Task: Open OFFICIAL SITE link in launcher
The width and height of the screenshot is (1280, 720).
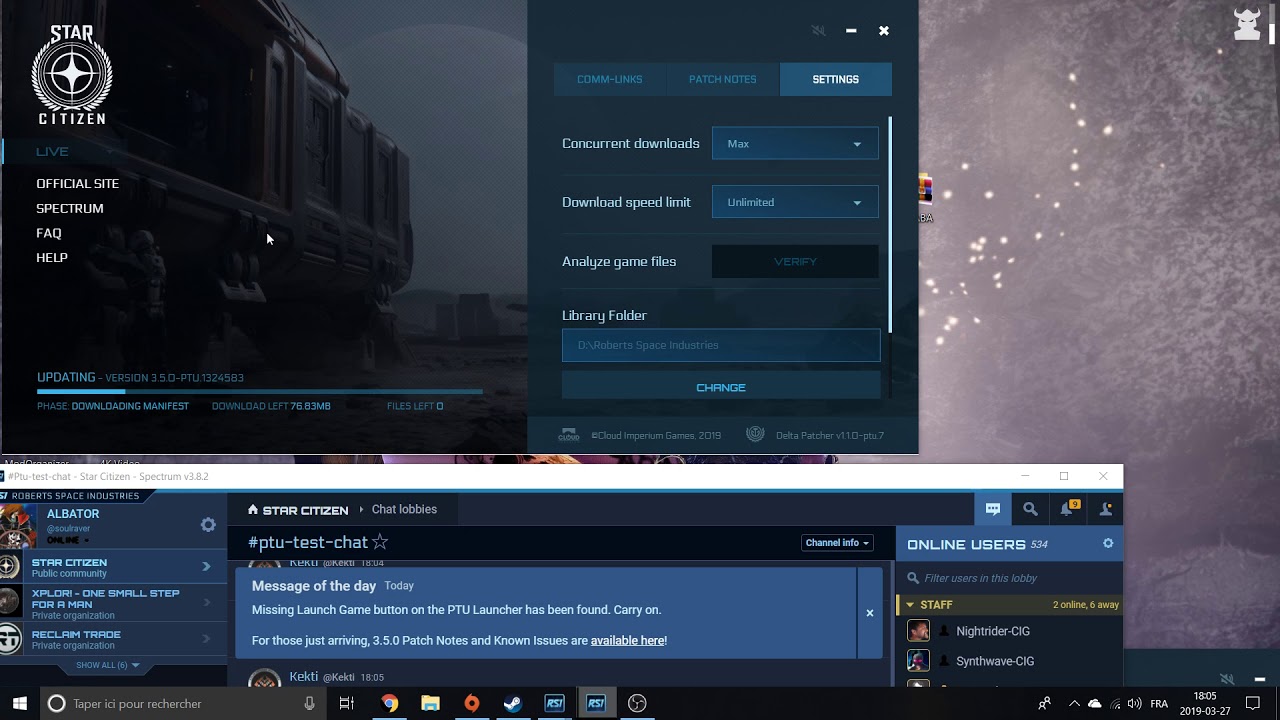Action: [x=77, y=183]
